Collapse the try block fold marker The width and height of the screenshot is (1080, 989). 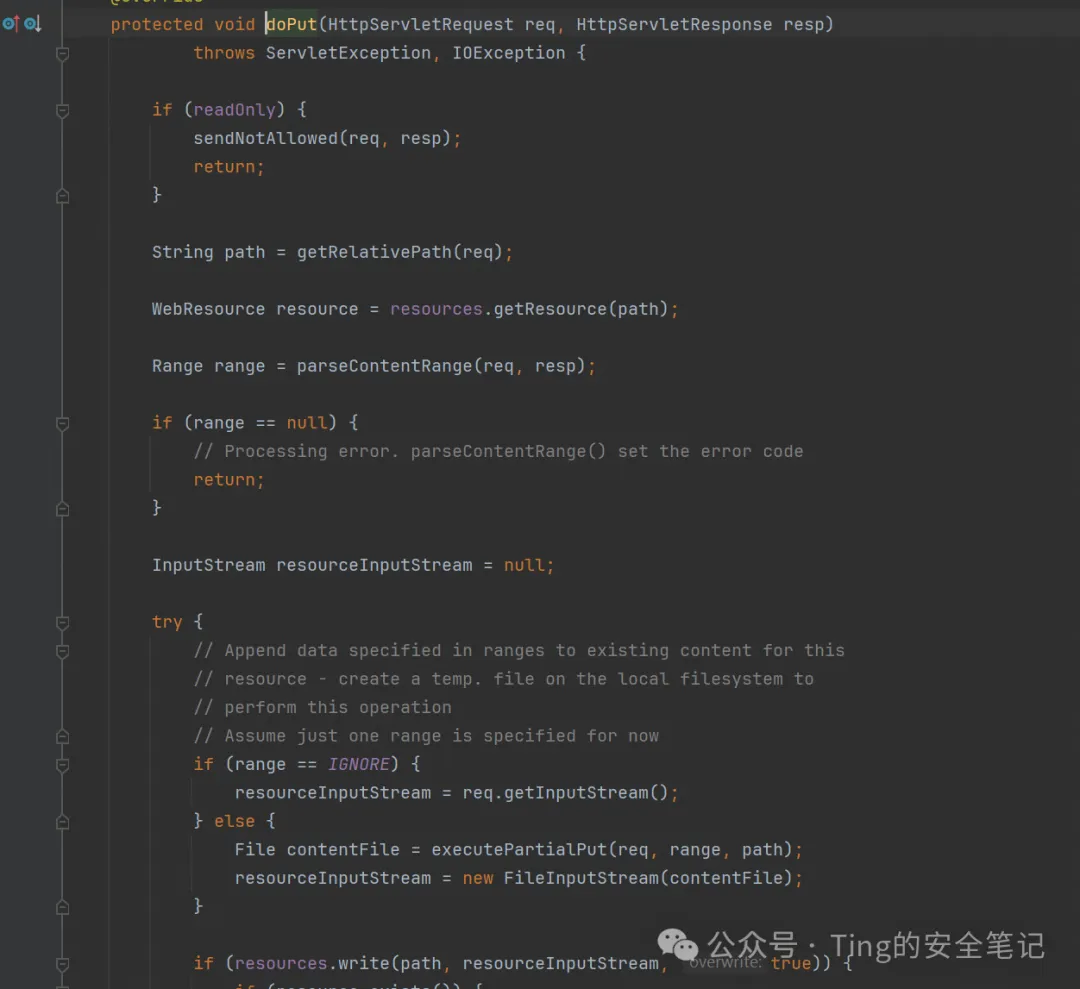[62, 623]
